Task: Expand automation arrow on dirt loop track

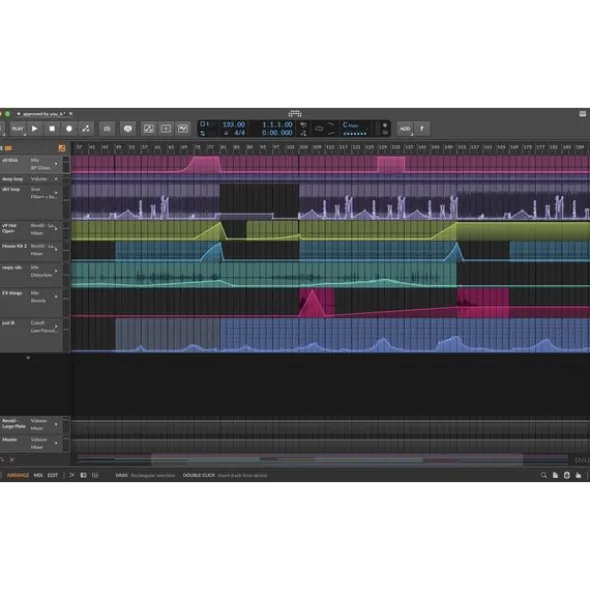Action: click(56, 193)
